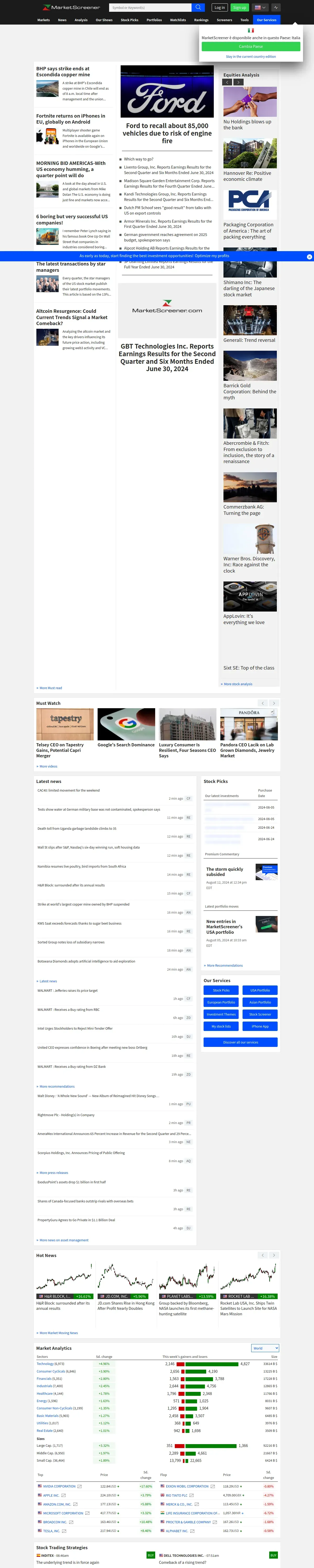Click the Cambia Paese button
This screenshot has height=1568, width=314.
click(x=251, y=46)
